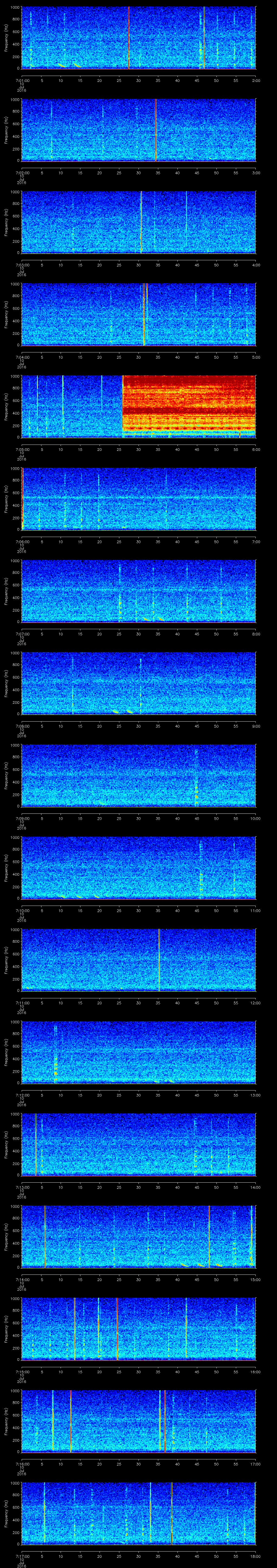Click the spectrogram panel starting at 7:07:00
This screenshot has width=277, height=1568.
(x=139, y=590)
